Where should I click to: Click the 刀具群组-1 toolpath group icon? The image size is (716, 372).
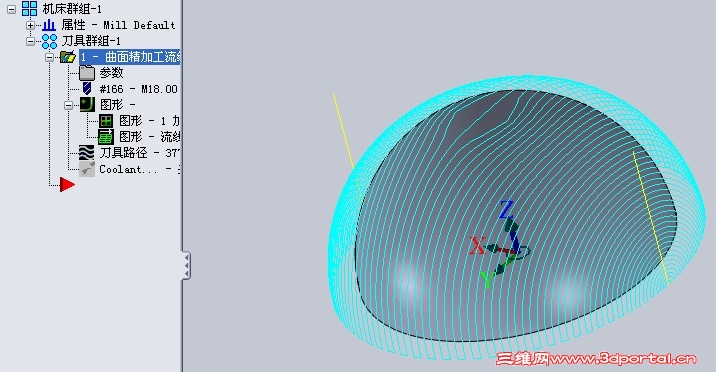point(49,42)
